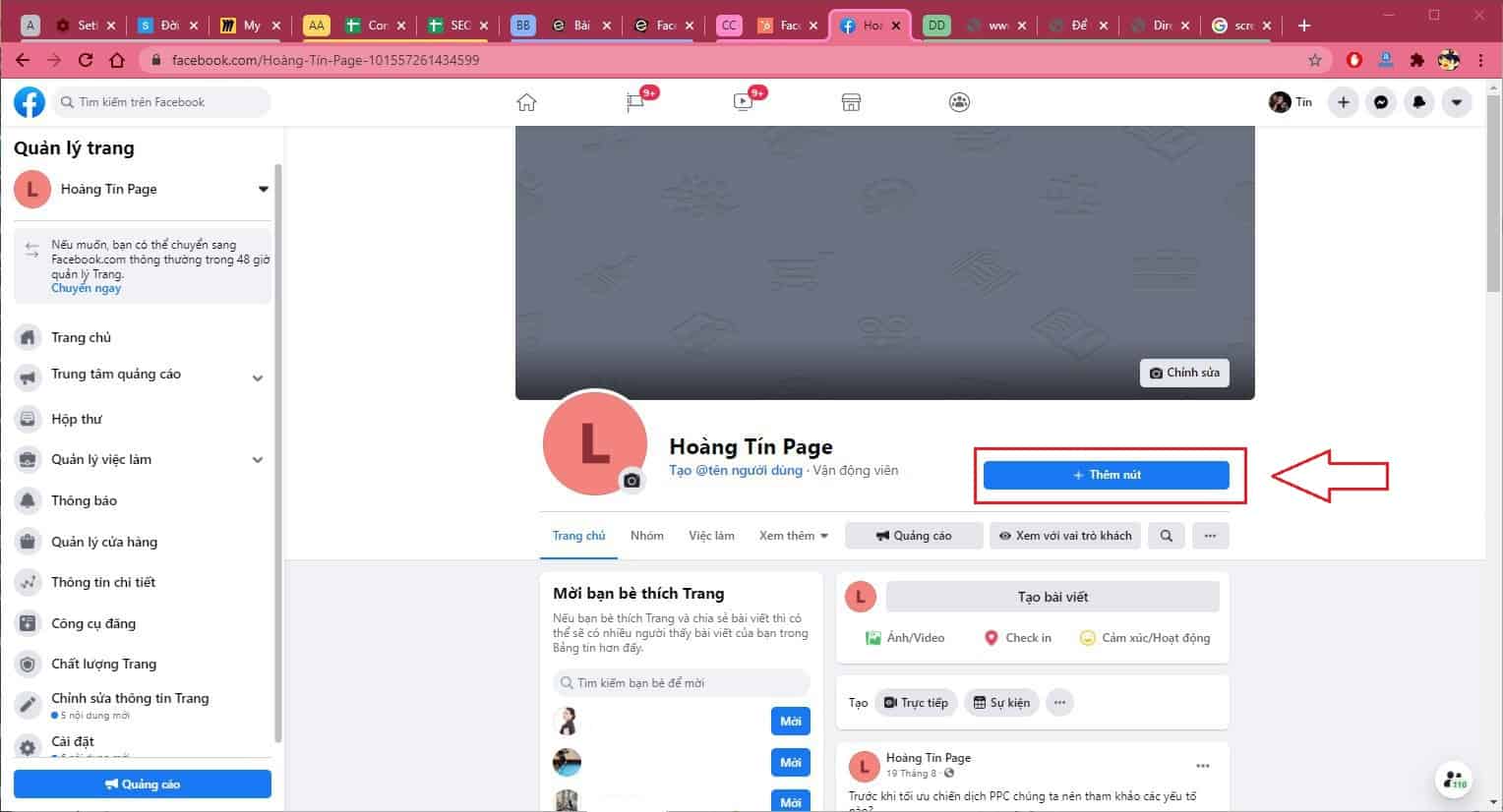Click the blue Thêm nút button
Viewport: 1503px width, 812px height.
click(1106, 475)
